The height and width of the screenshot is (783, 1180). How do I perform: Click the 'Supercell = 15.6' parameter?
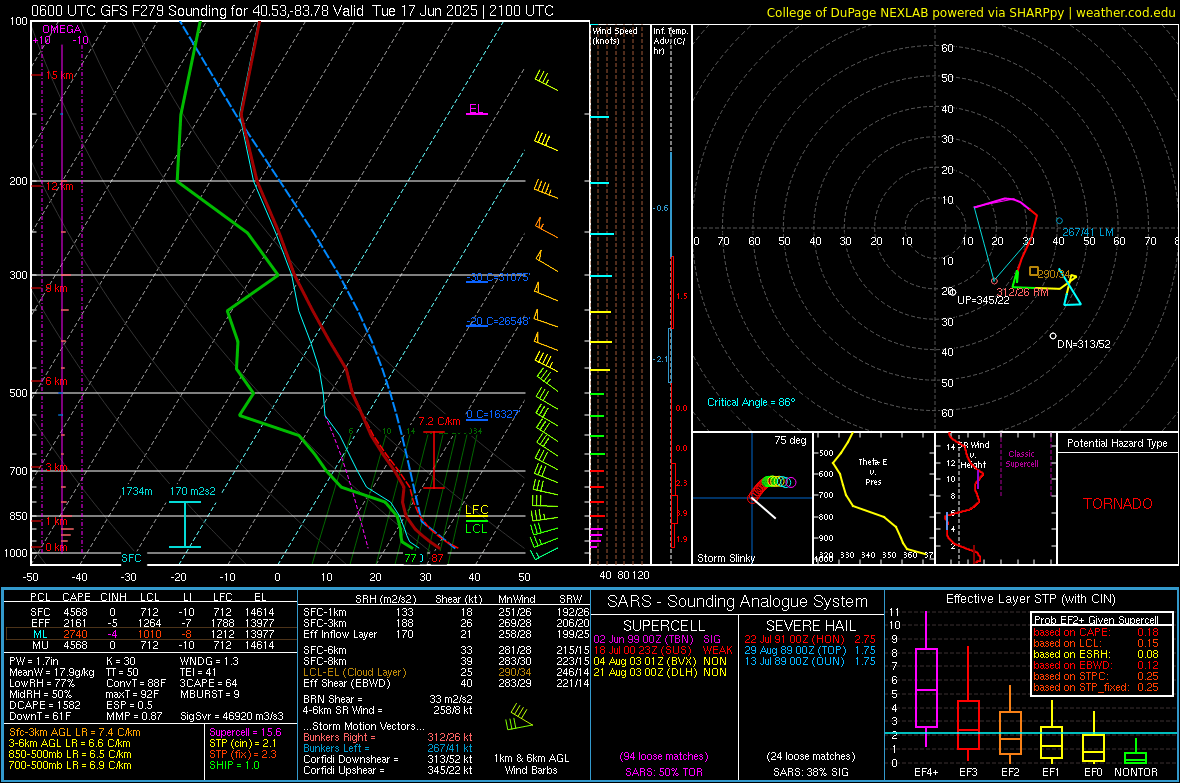(x=245, y=732)
